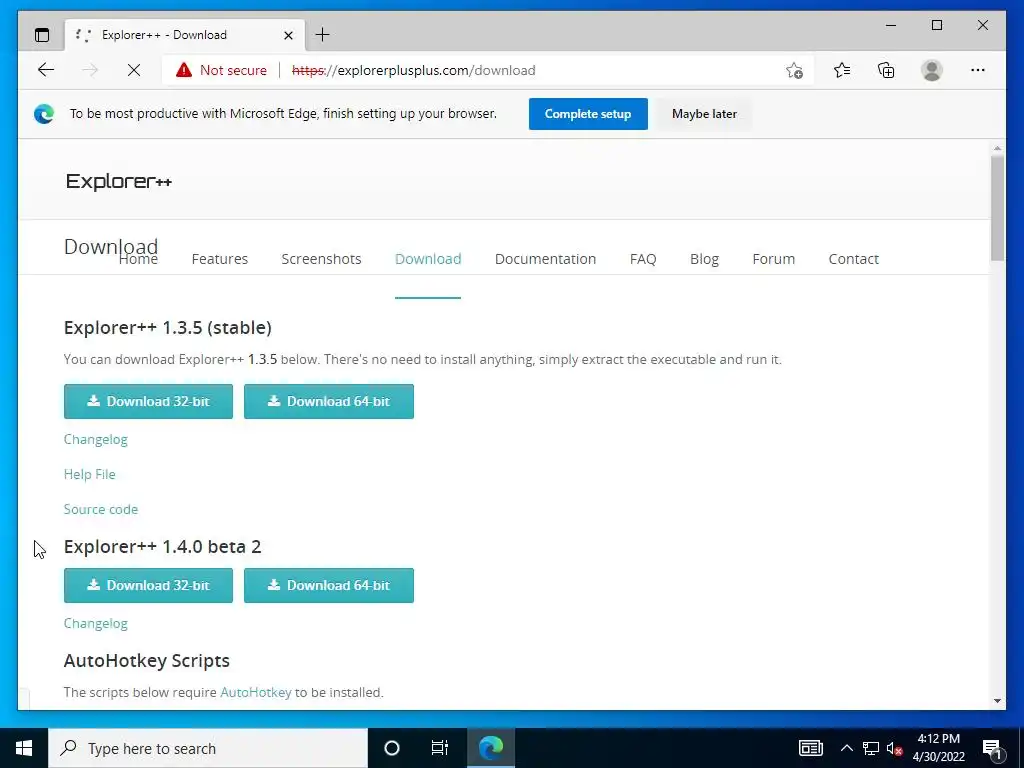This screenshot has width=1024, height=768.
Task: Stop loading the current page
Action: coord(134,70)
